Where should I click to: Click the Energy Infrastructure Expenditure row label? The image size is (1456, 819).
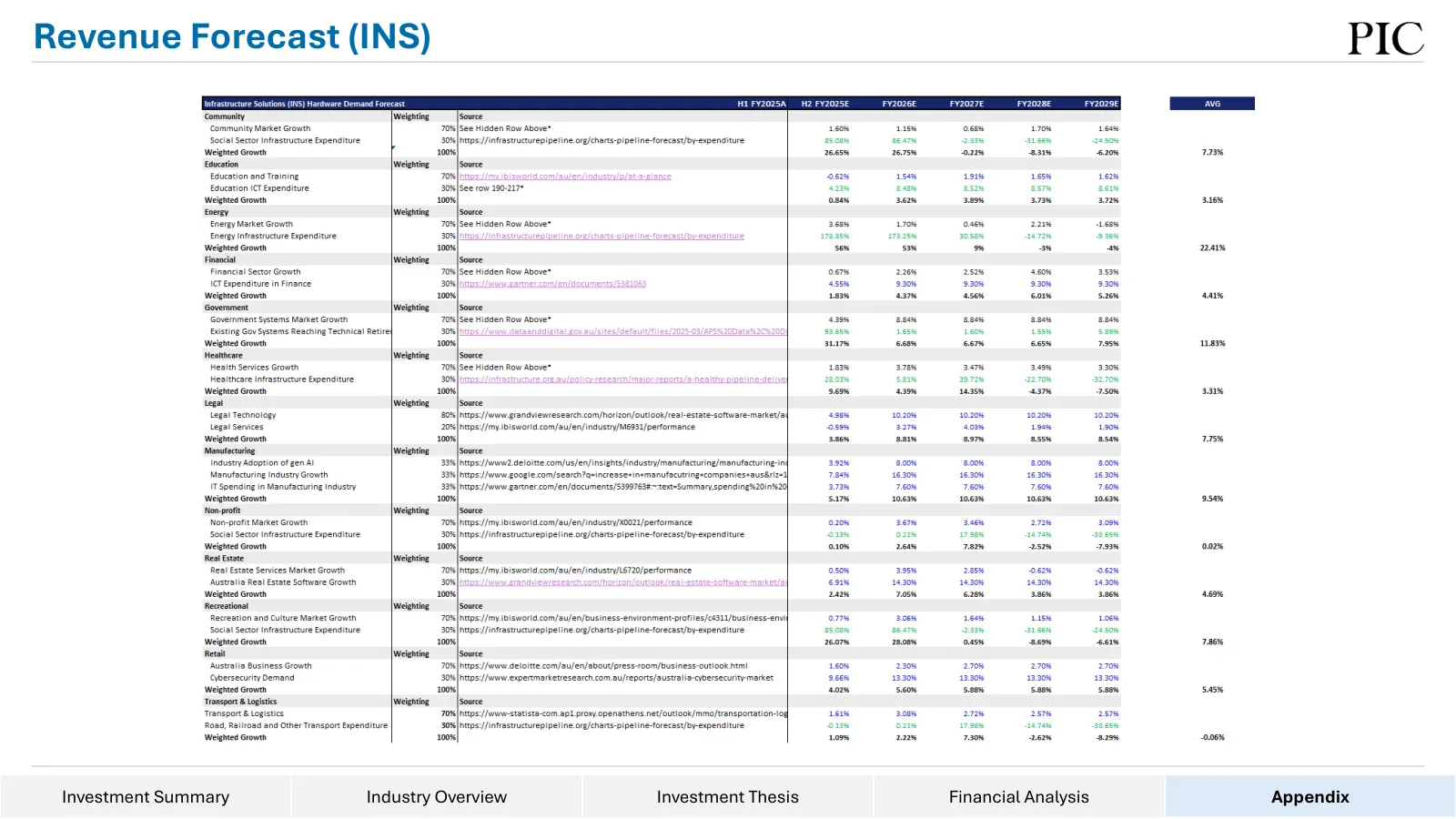[x=273, y=236]
